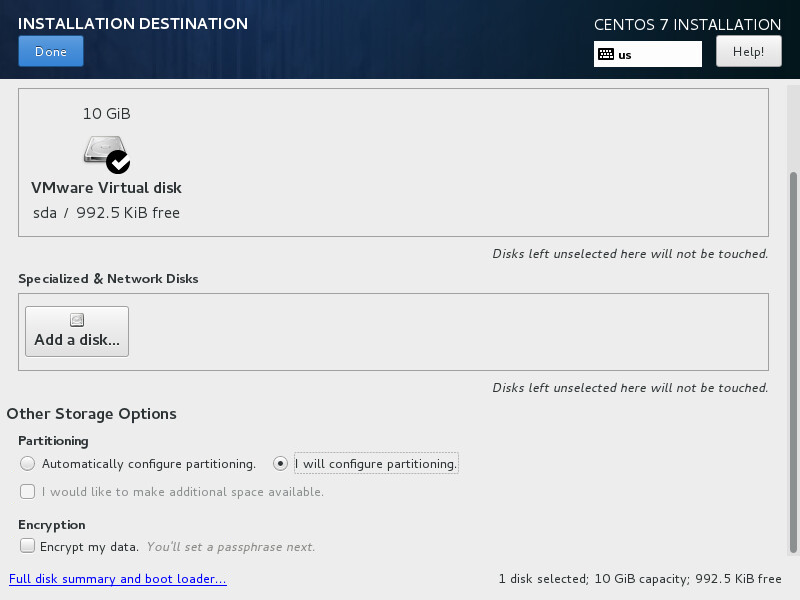Screen dimensions: 800x600
Task: Click the 'VMware Virtual disk' name
Action: (106, 188)
